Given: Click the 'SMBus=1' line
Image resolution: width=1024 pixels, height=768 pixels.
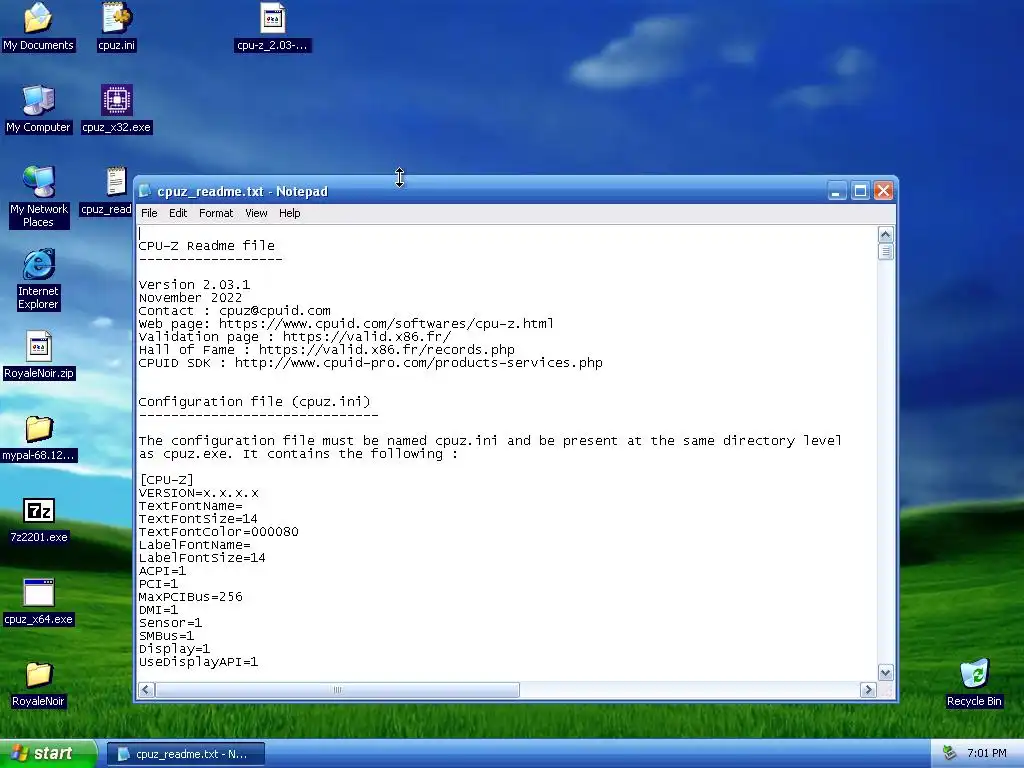Looking at the screenshot, I should (x=166, y=636).
